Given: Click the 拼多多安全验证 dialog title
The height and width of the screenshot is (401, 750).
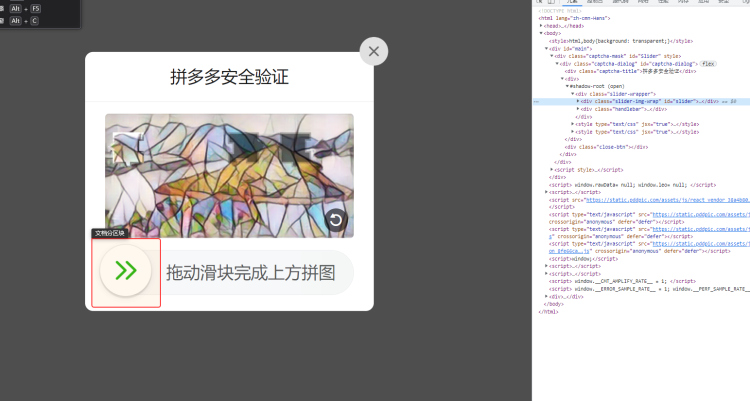Looking at the screenshot, I should 230,77.
